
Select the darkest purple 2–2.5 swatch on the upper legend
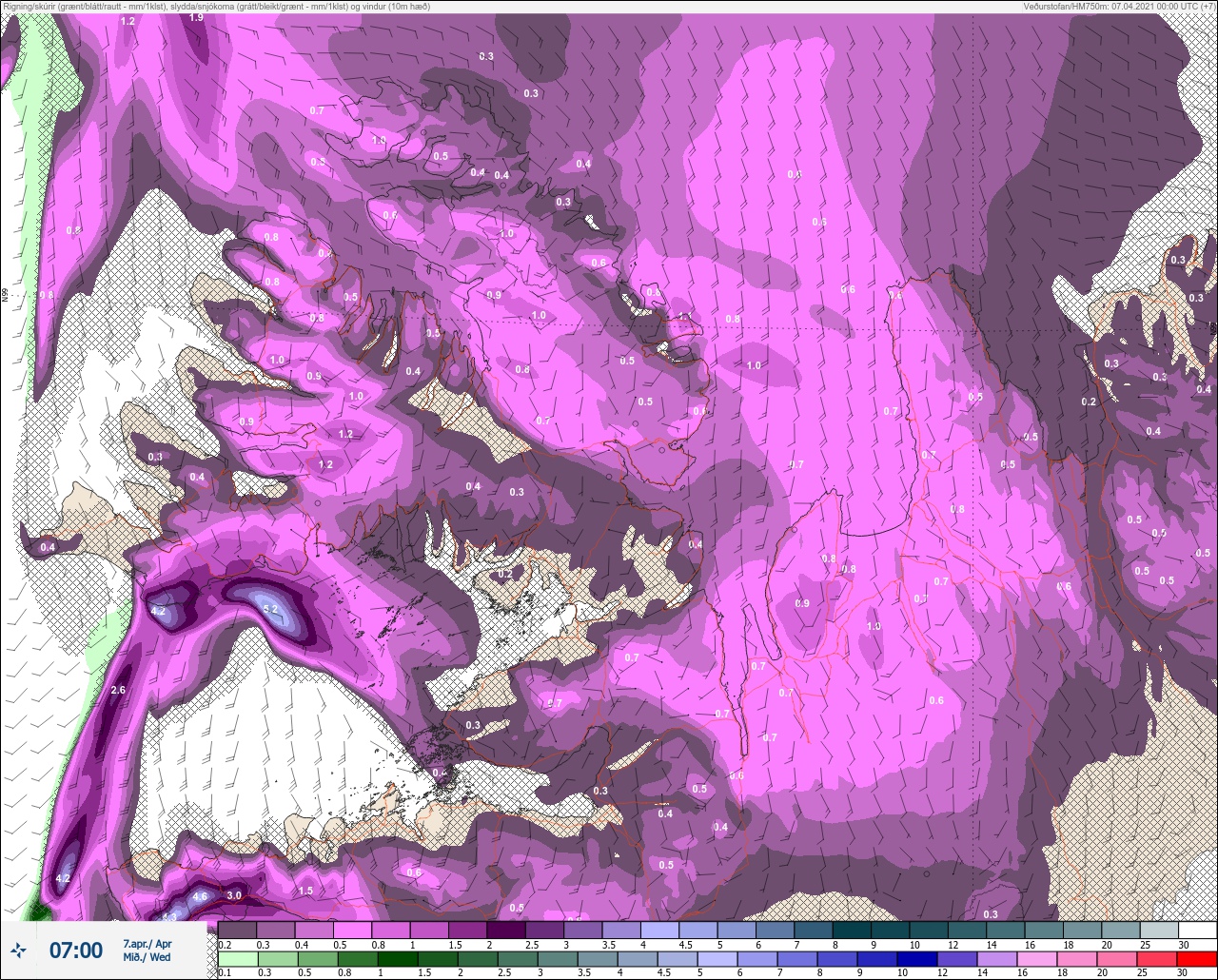[x=506, y=930]
